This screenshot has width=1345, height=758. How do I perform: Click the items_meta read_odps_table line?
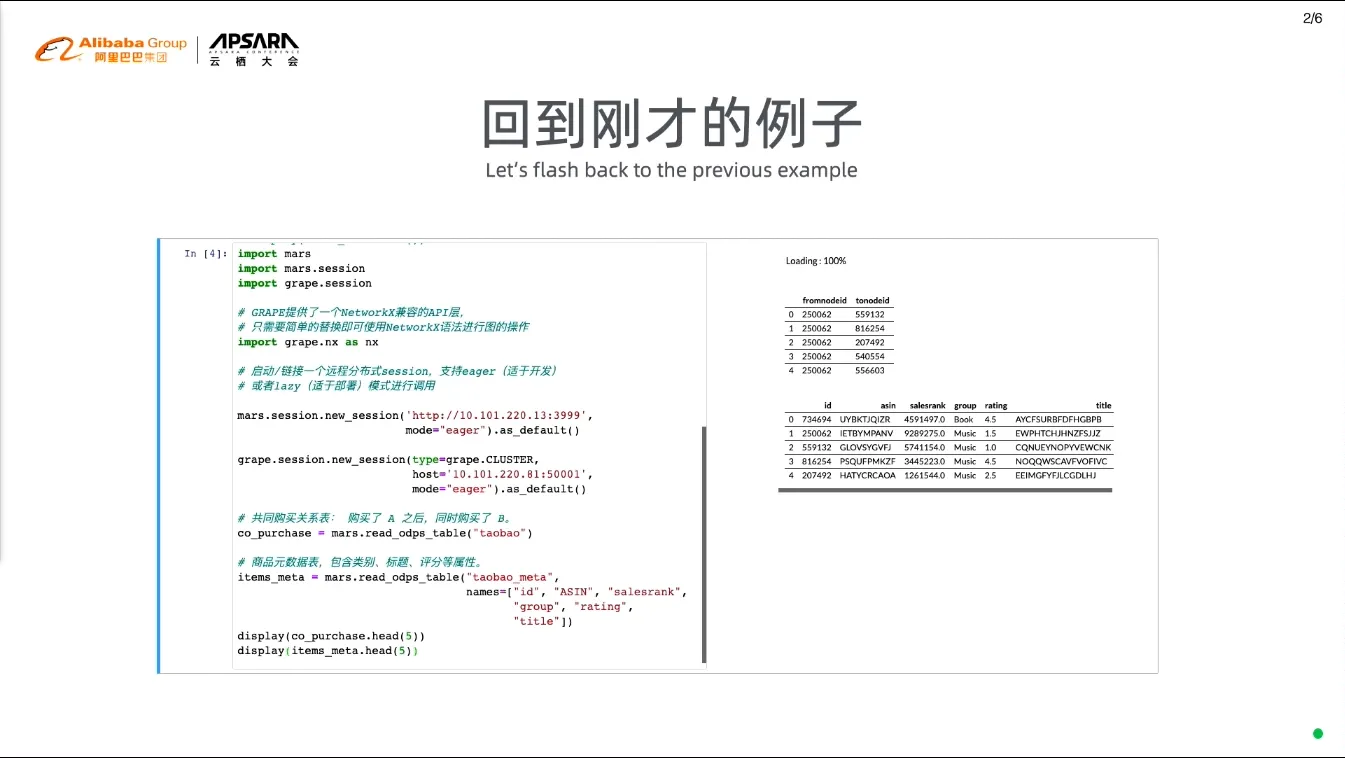pos(398,577)
